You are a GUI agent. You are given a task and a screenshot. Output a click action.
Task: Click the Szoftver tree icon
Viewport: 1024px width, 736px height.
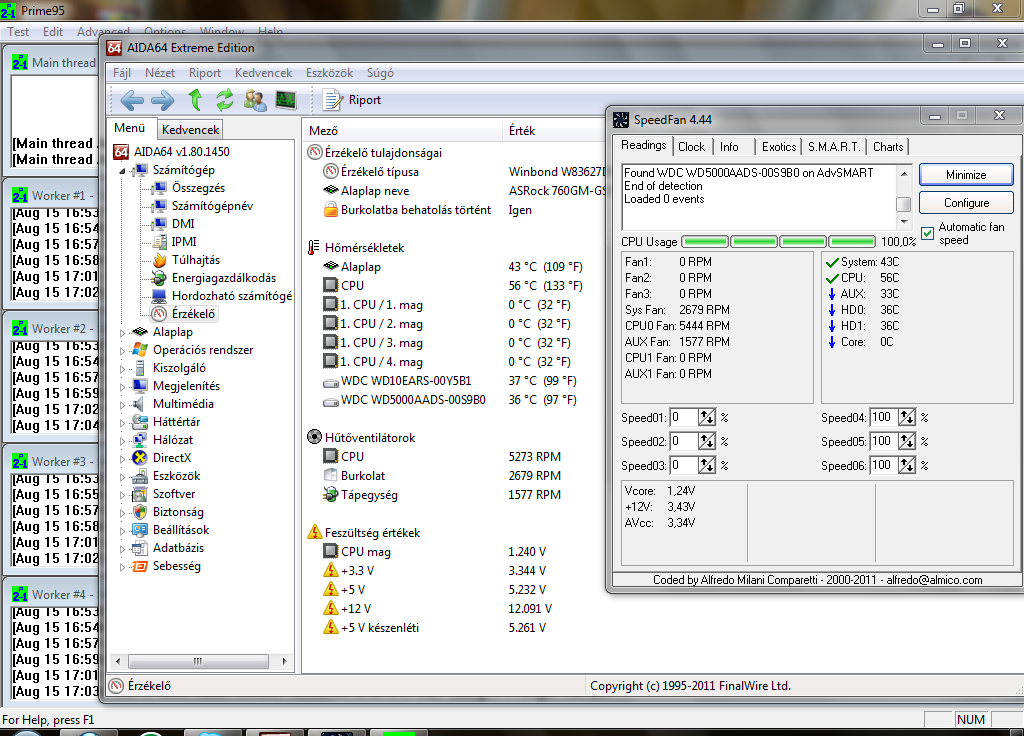[x=140, y=494]
